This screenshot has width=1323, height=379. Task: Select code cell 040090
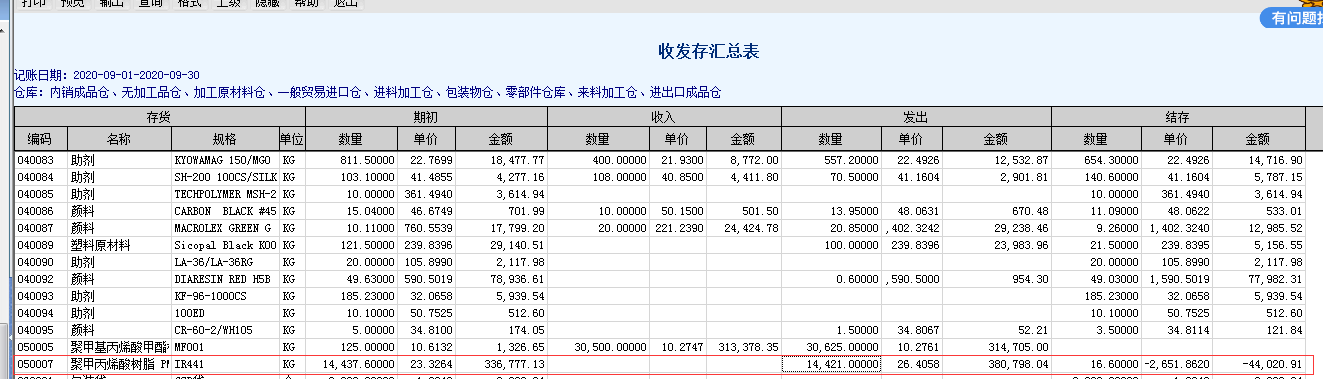40,263
